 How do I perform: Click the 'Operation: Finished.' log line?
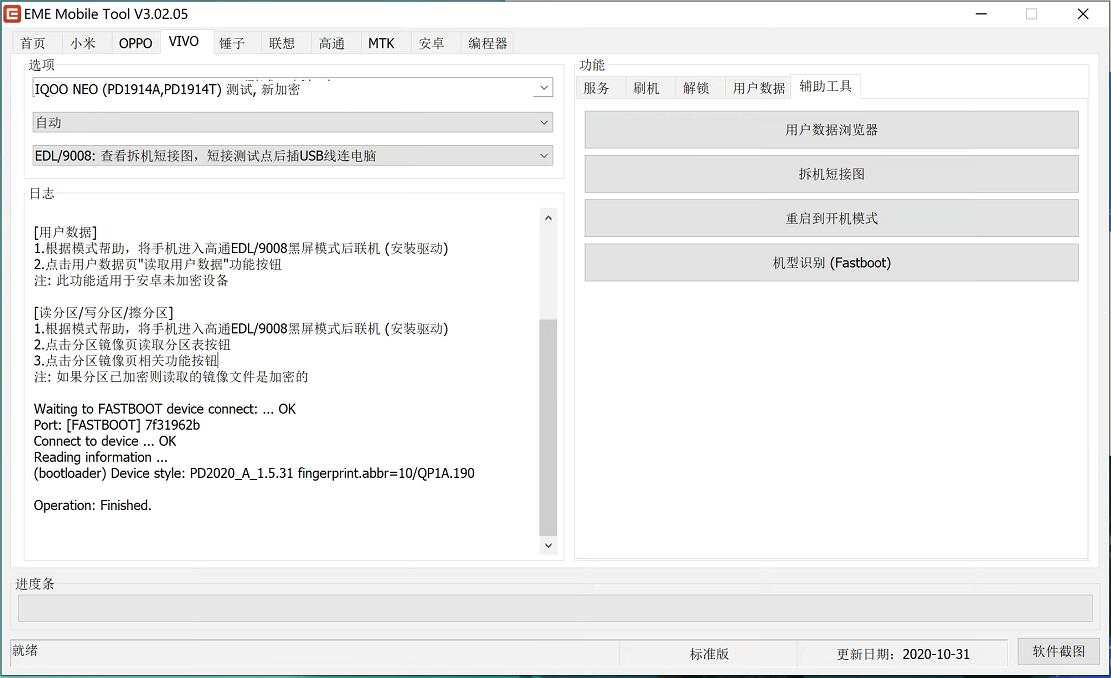[93, 505]
